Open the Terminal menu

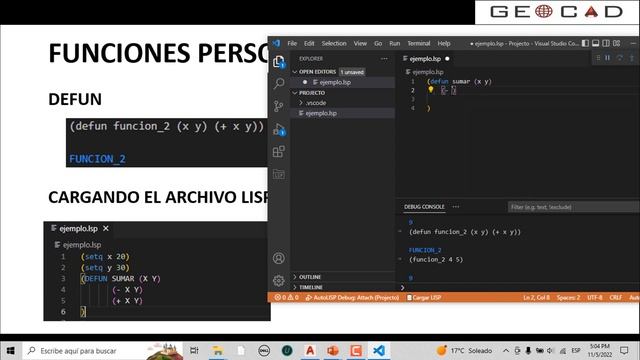point(419,43)
